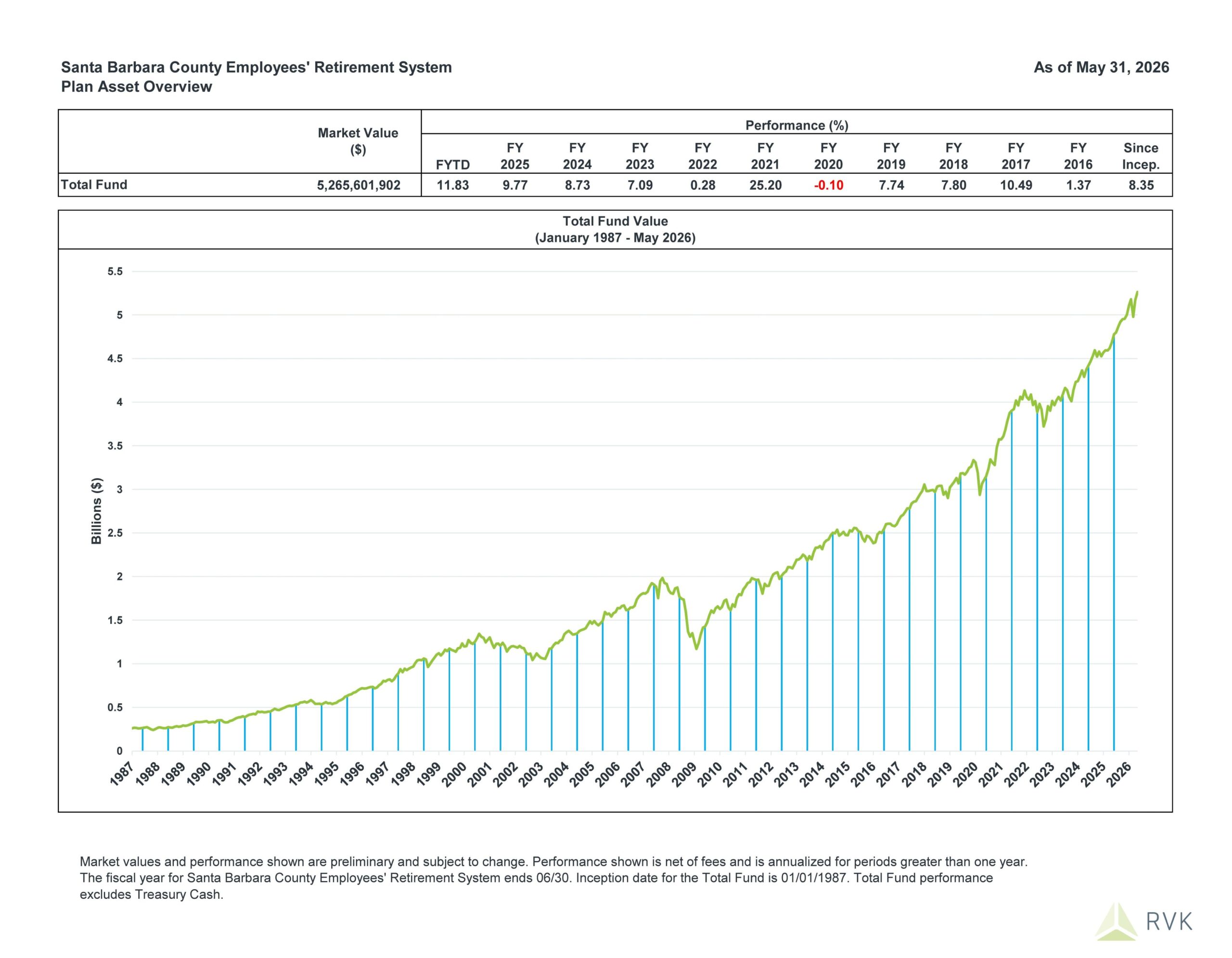Viewport: 1232px width, 958px height.
Task: Click the 1.5 y-axis label
Action: [x=115, y=620]
